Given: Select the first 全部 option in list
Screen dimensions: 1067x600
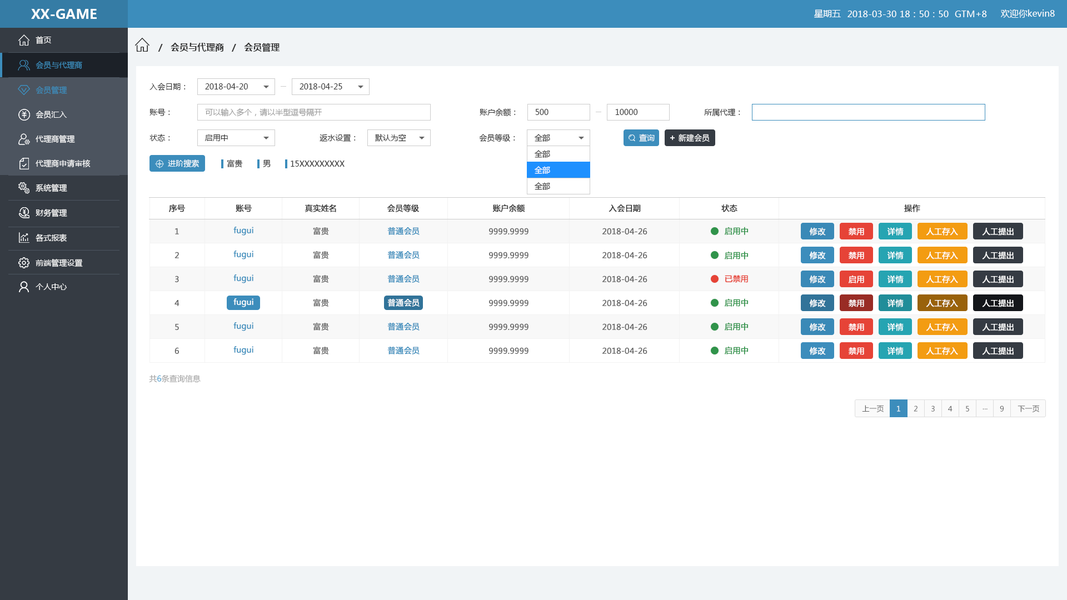Looking at the screenshot, I should 558,154.
